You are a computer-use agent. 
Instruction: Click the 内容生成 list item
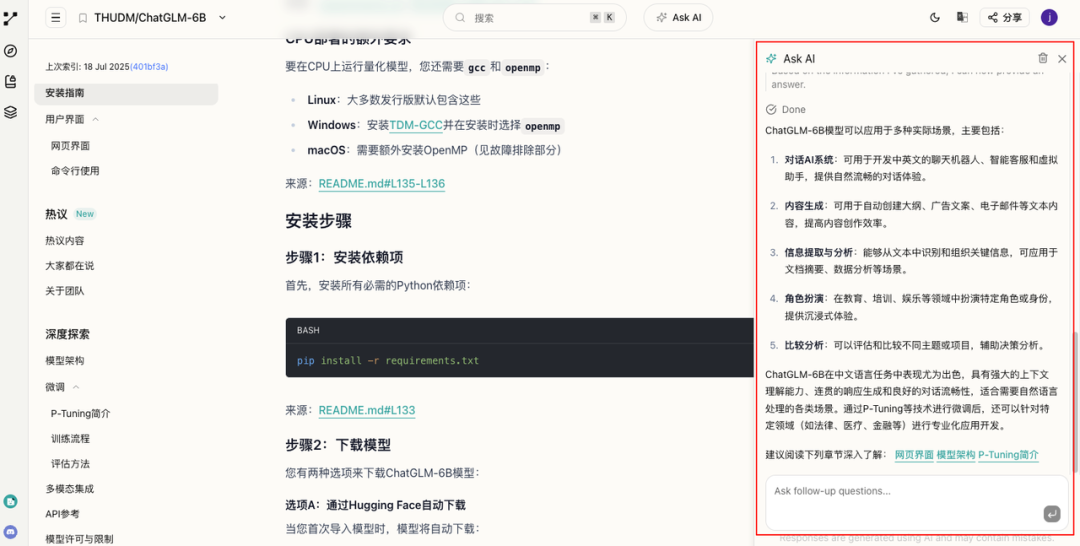click(x=922, y=214)
